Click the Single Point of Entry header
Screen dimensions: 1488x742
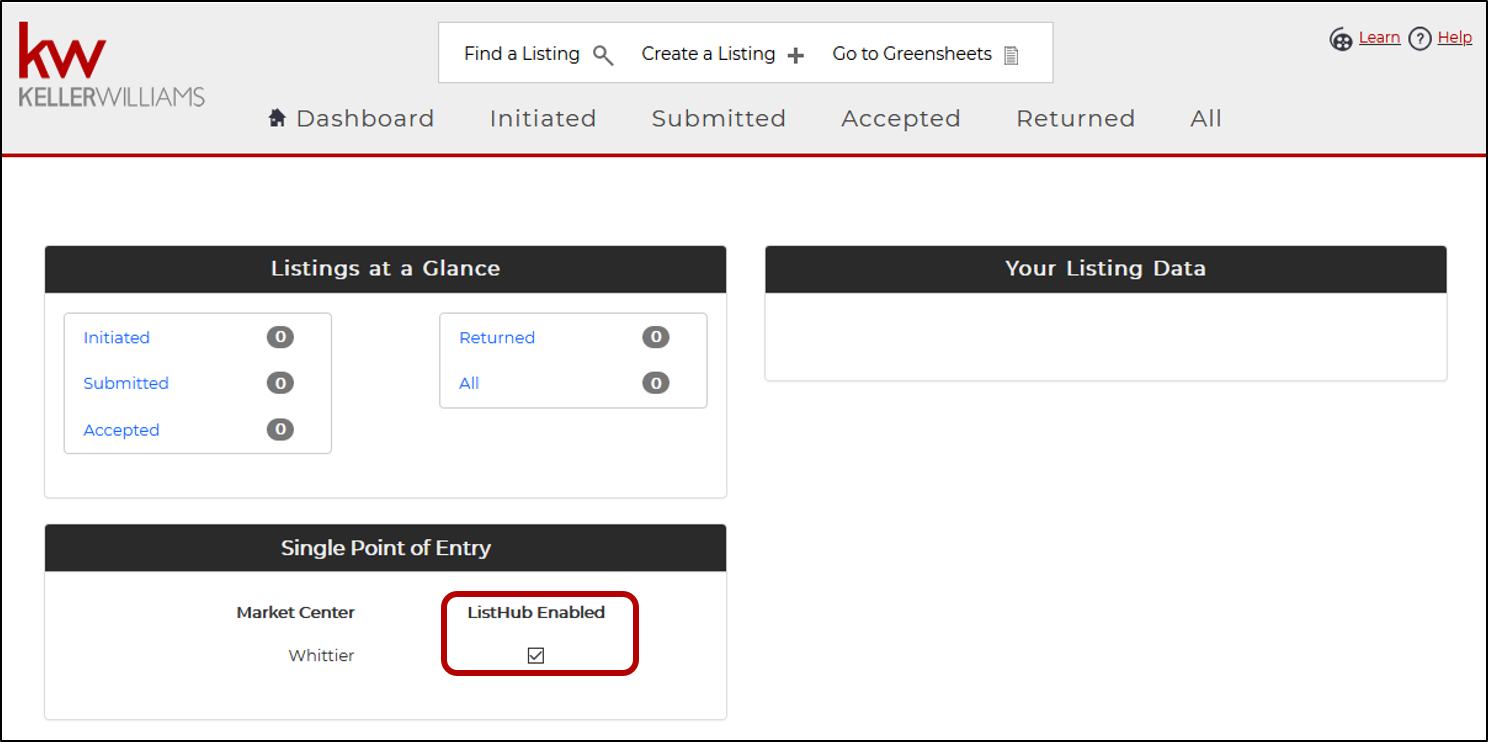[385, 548]
